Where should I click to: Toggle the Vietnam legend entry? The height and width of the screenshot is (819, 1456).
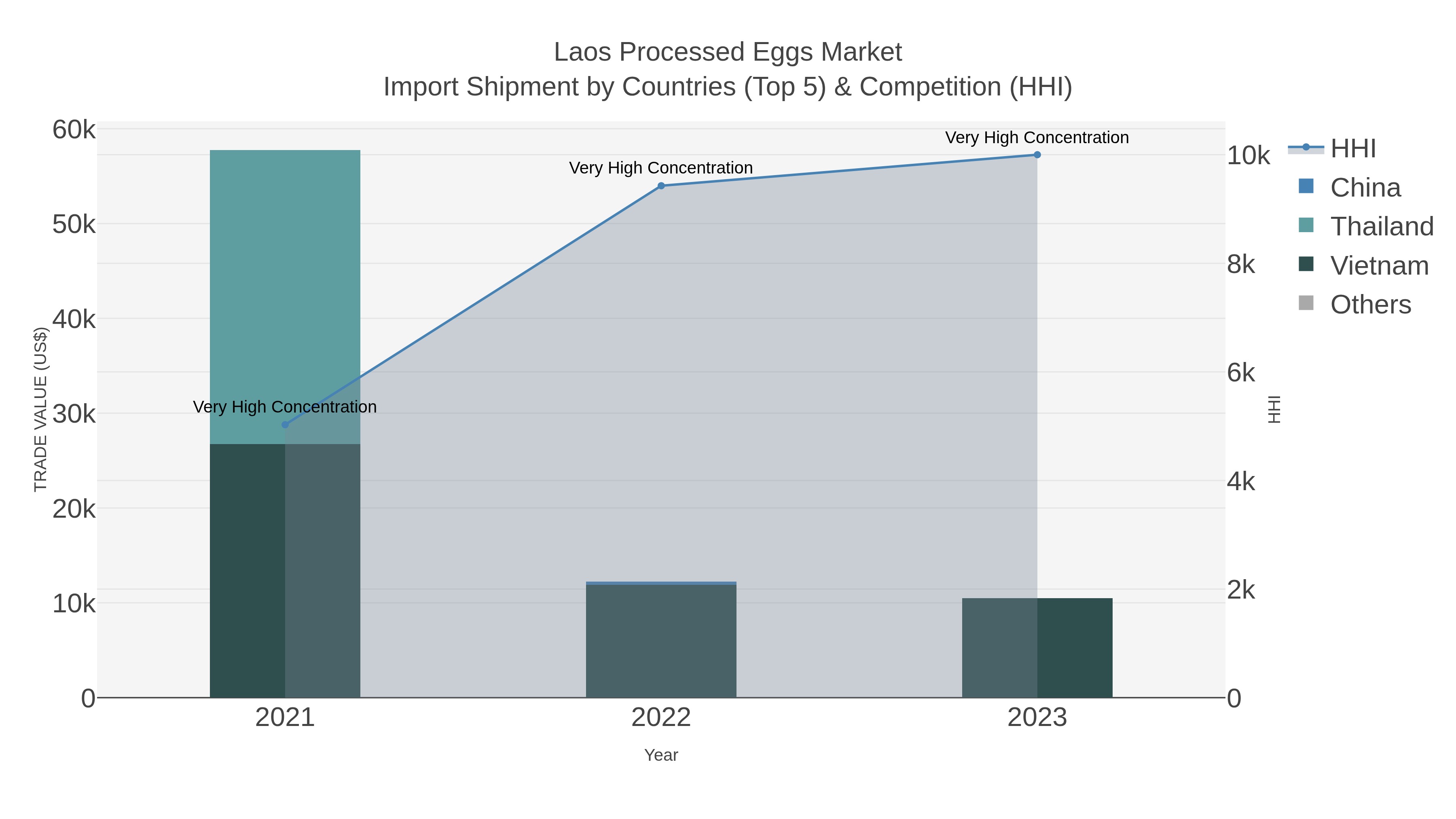pos(1363,266)
